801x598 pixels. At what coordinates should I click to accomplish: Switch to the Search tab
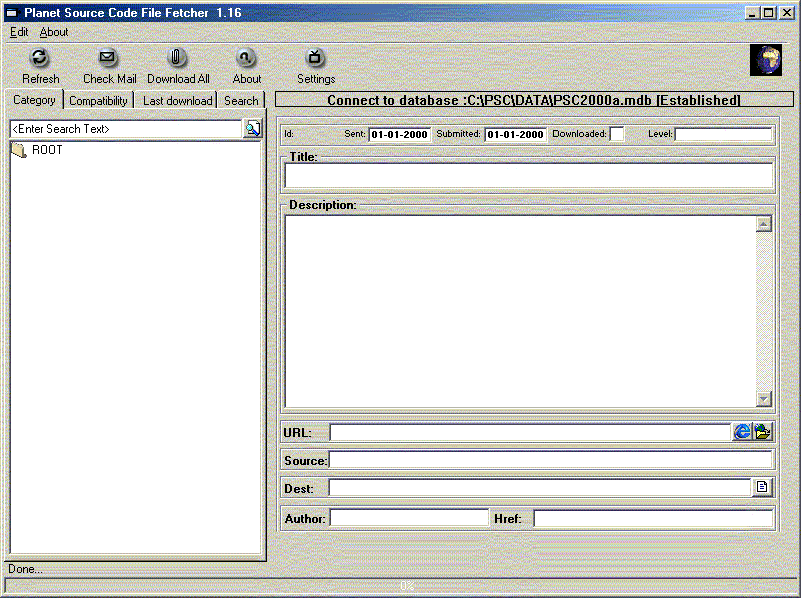click(241, 101)
